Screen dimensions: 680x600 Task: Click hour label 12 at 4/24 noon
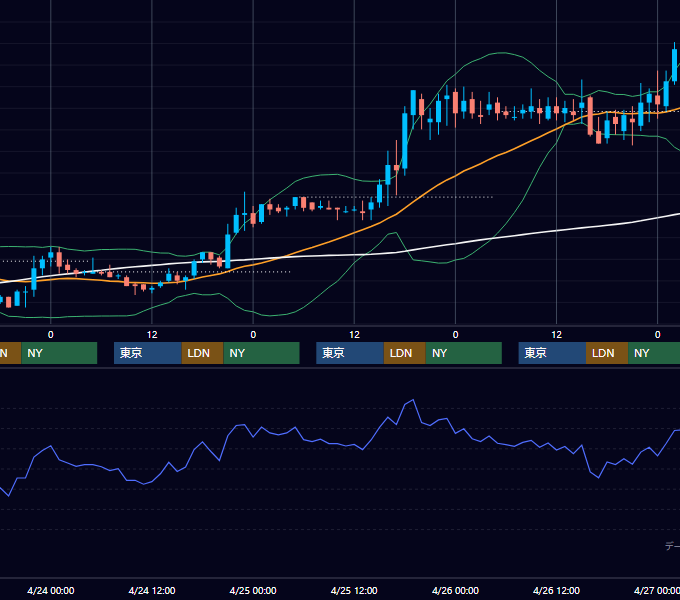152,335
